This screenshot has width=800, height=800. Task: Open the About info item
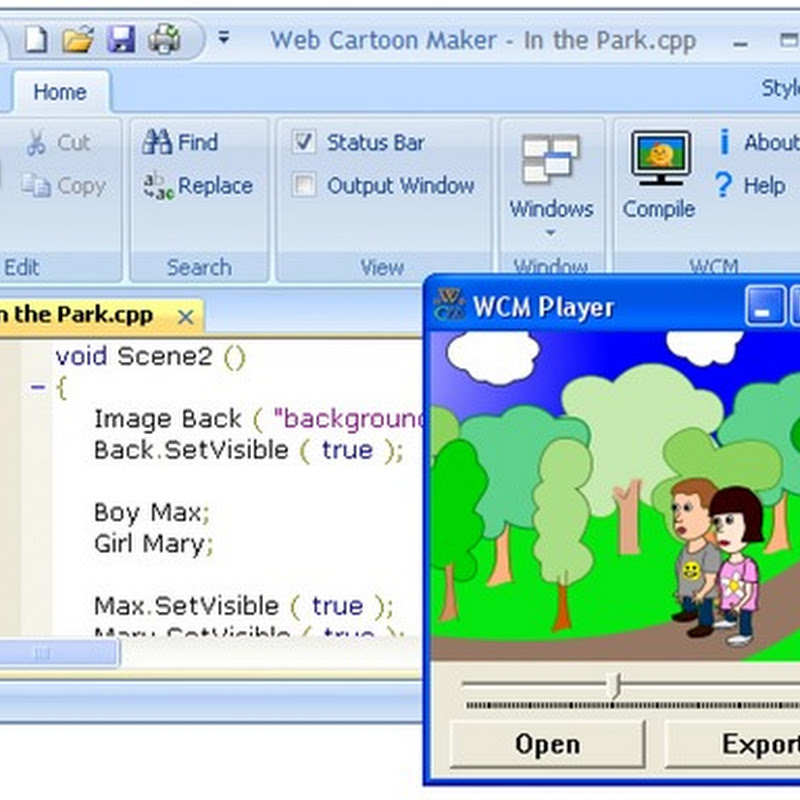[758, 142]
